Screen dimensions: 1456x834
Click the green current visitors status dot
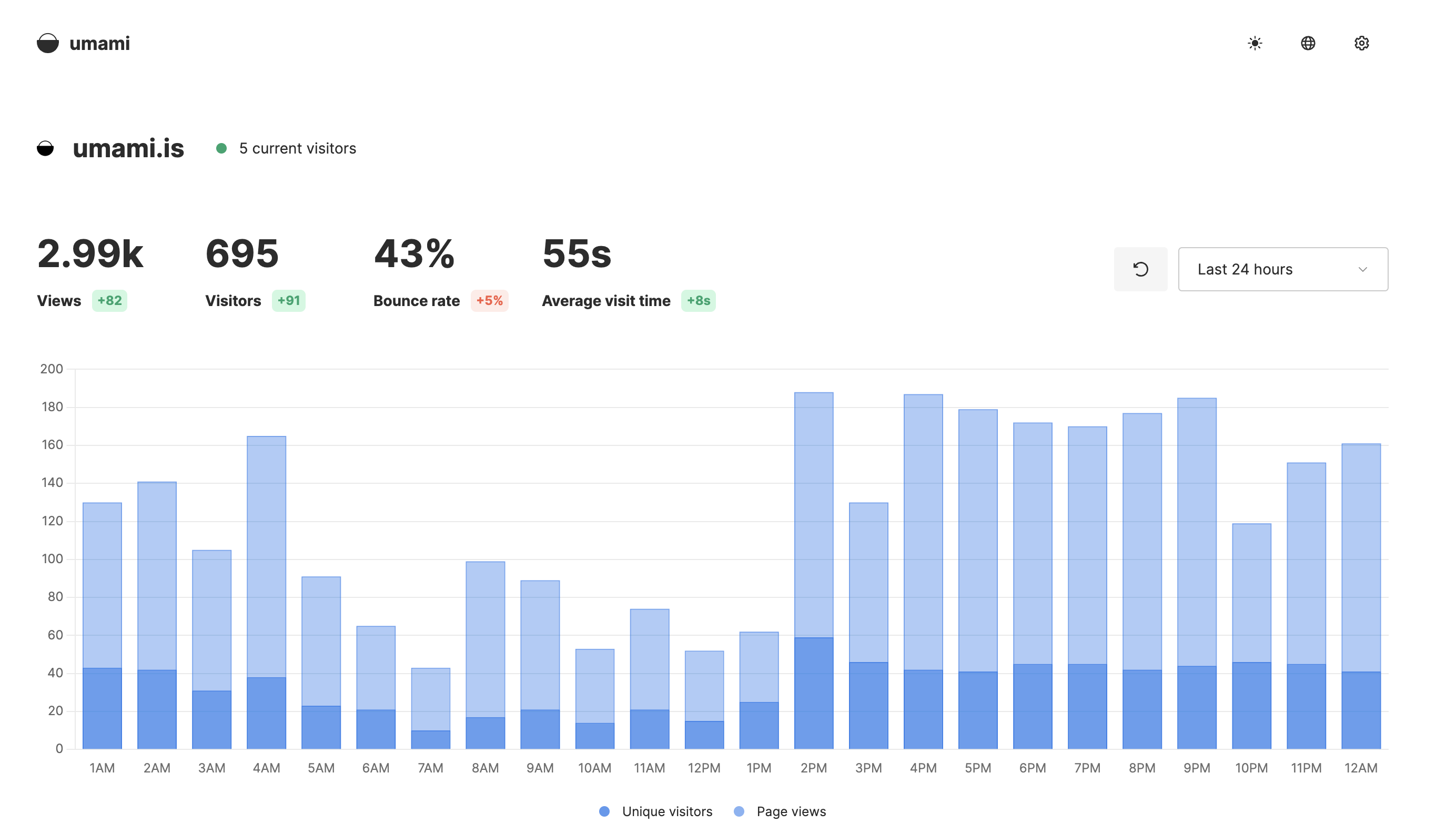click(x=221, y=148)
